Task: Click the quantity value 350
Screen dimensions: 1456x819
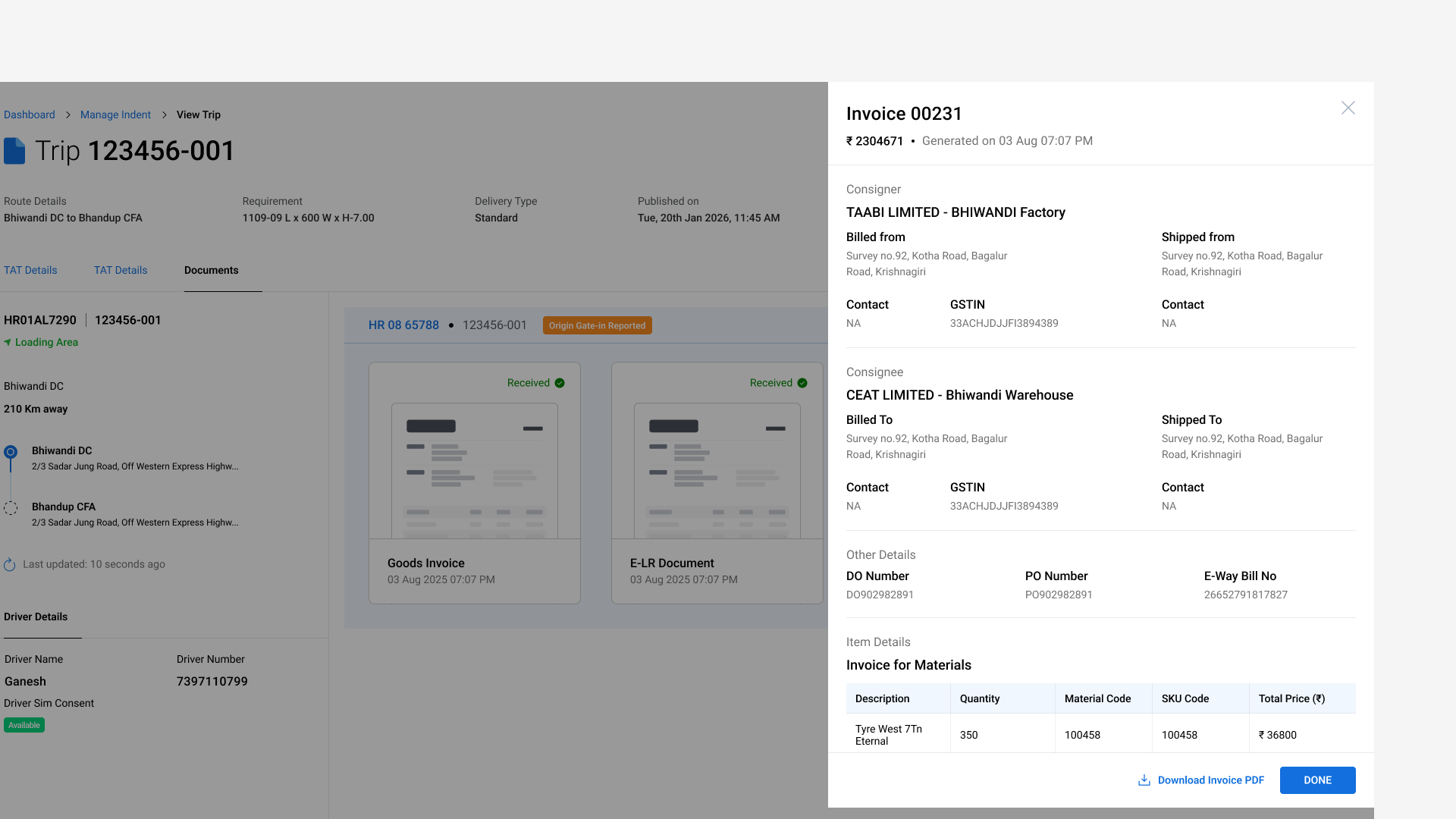Action: [969, 735]
